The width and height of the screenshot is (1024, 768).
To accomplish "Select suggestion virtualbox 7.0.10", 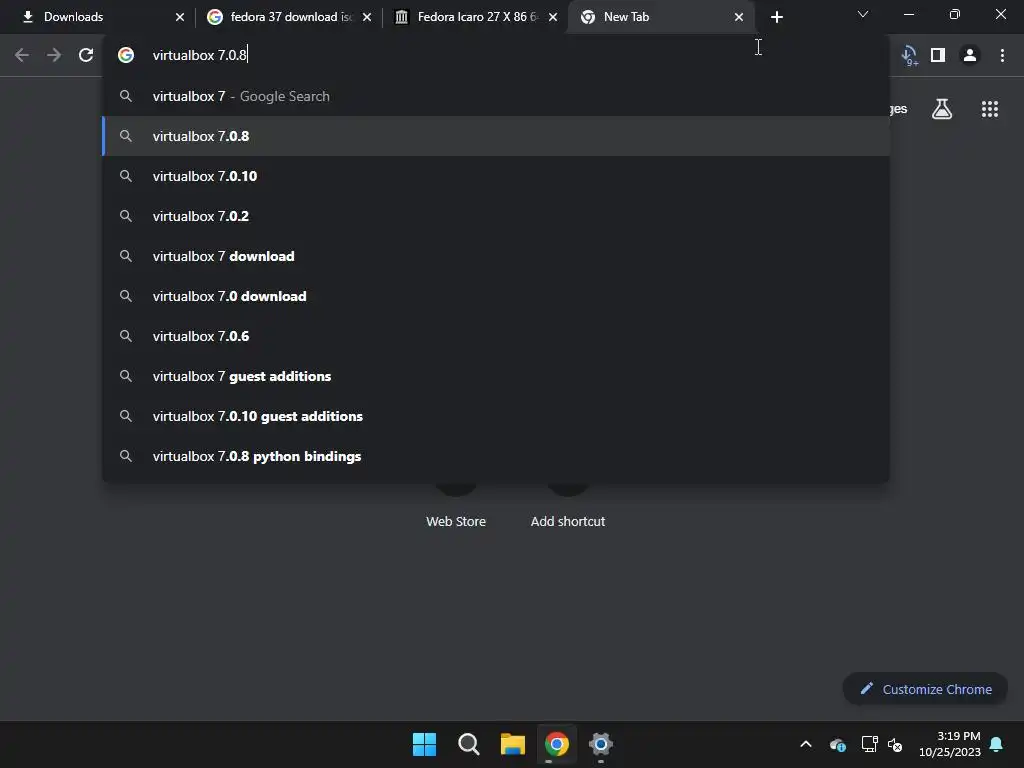I will coord(496,176).
